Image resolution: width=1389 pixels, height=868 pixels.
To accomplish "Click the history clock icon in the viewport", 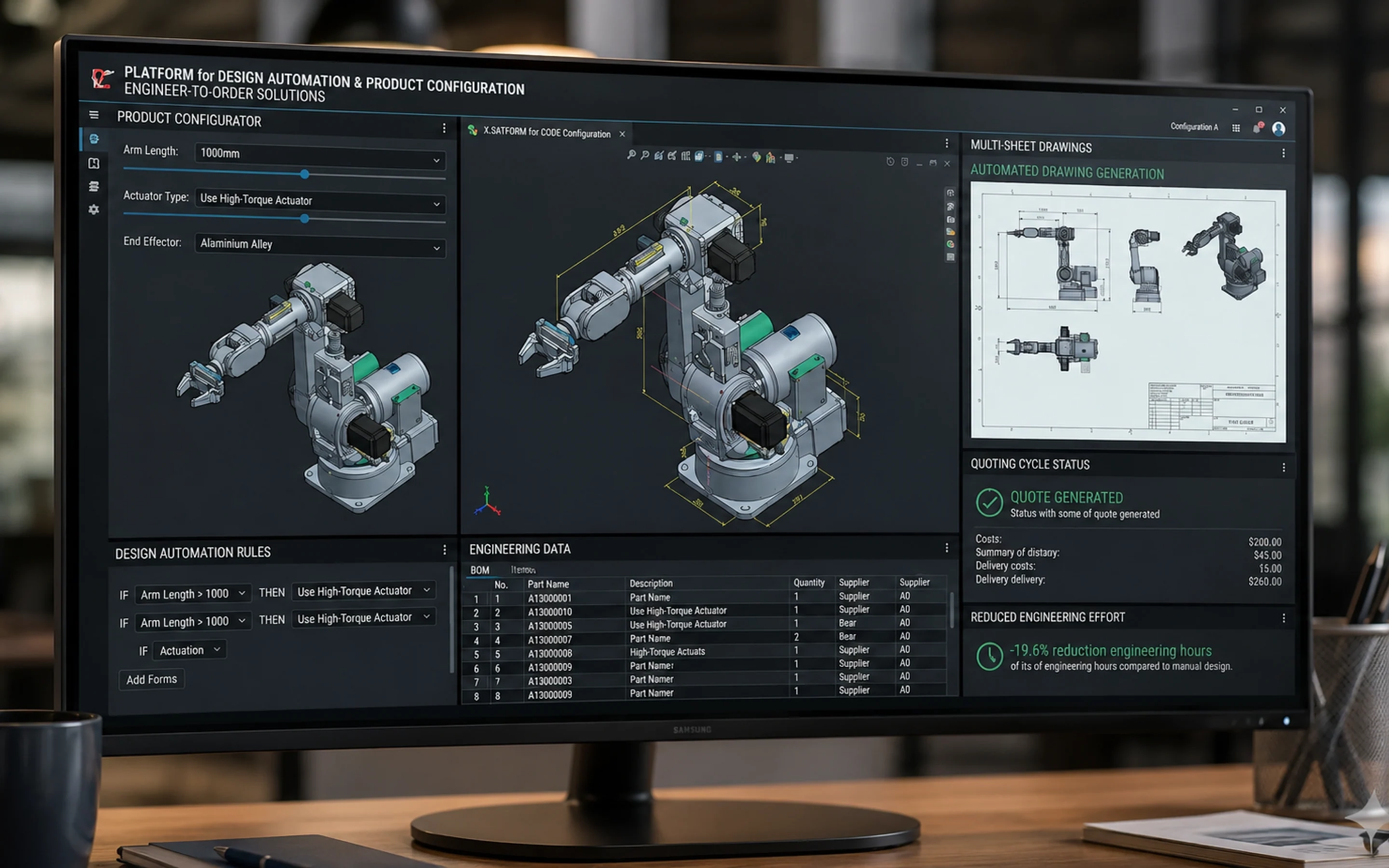I will 890,162.
